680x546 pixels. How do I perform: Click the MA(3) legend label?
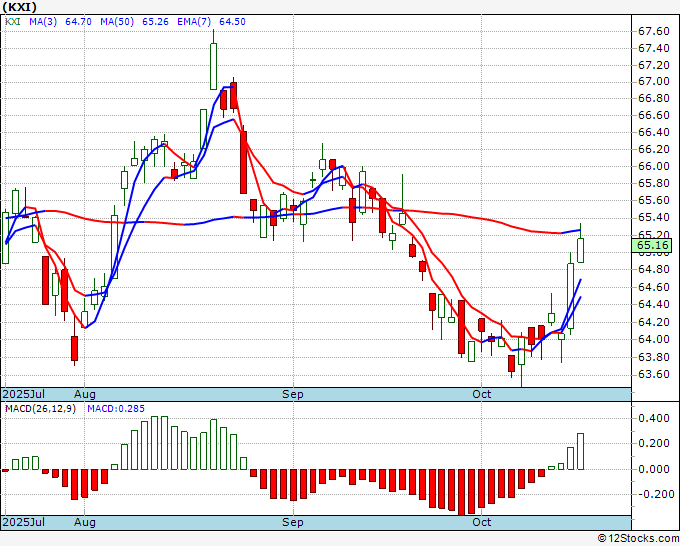point(43,21)
